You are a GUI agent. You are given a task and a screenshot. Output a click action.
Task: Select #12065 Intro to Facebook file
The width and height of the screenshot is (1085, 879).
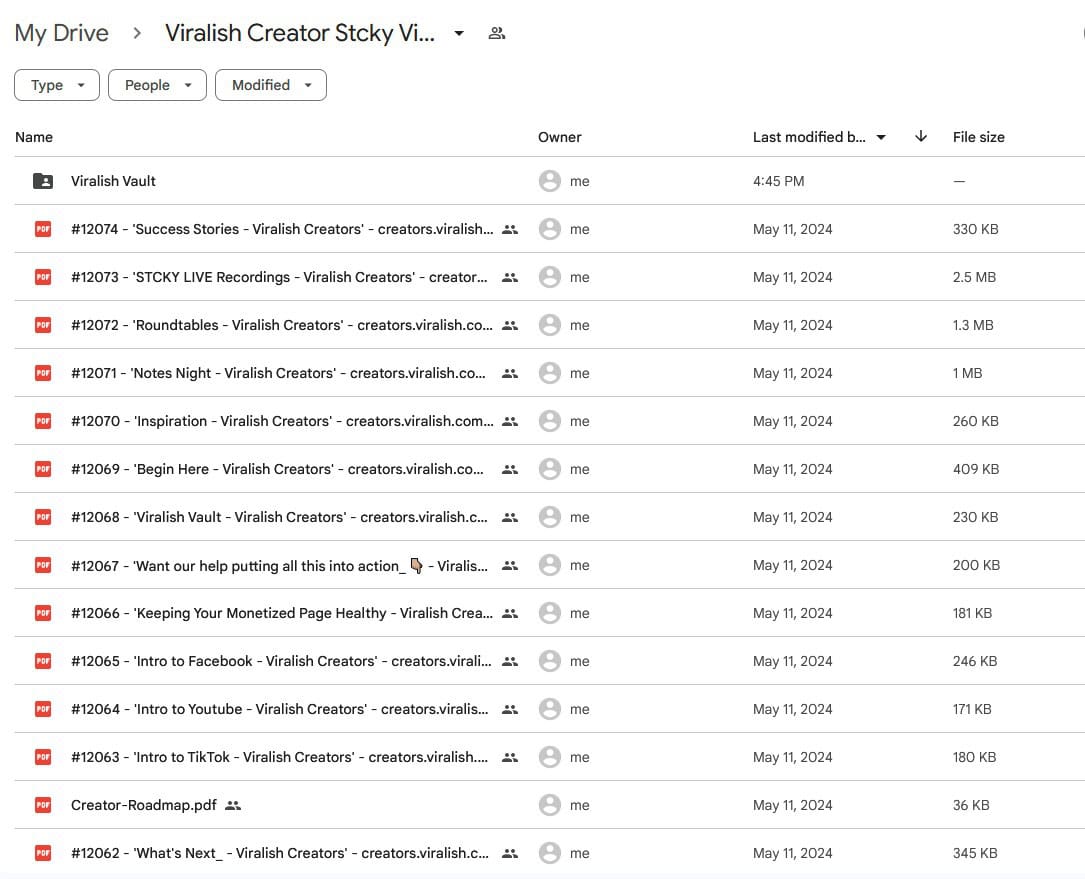click(x=280, y=661)
